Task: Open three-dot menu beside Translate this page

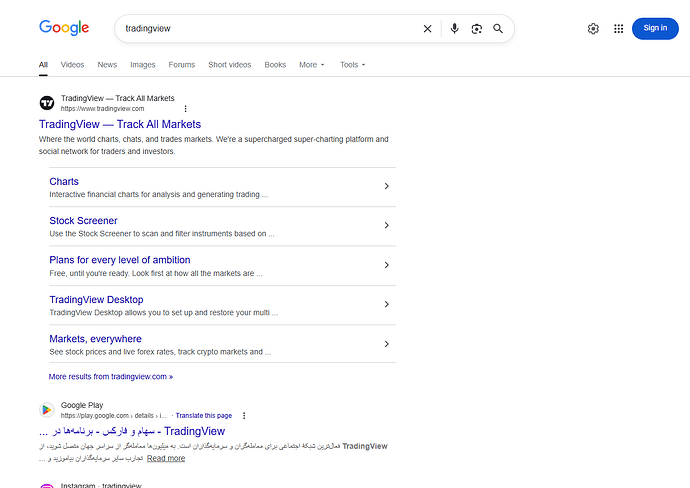Action: pos(244,415)
